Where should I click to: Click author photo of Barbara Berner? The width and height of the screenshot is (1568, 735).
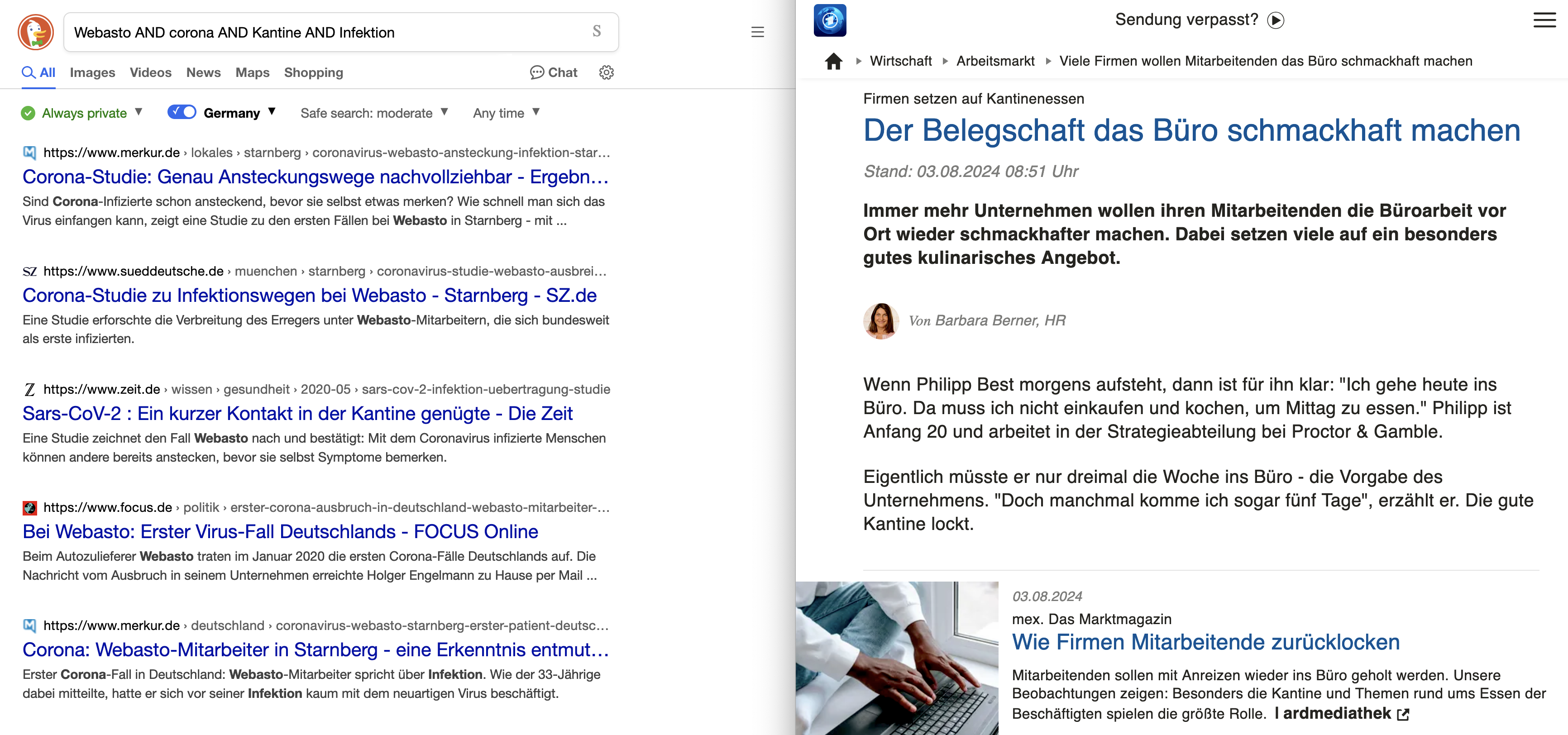click(881, 320)
